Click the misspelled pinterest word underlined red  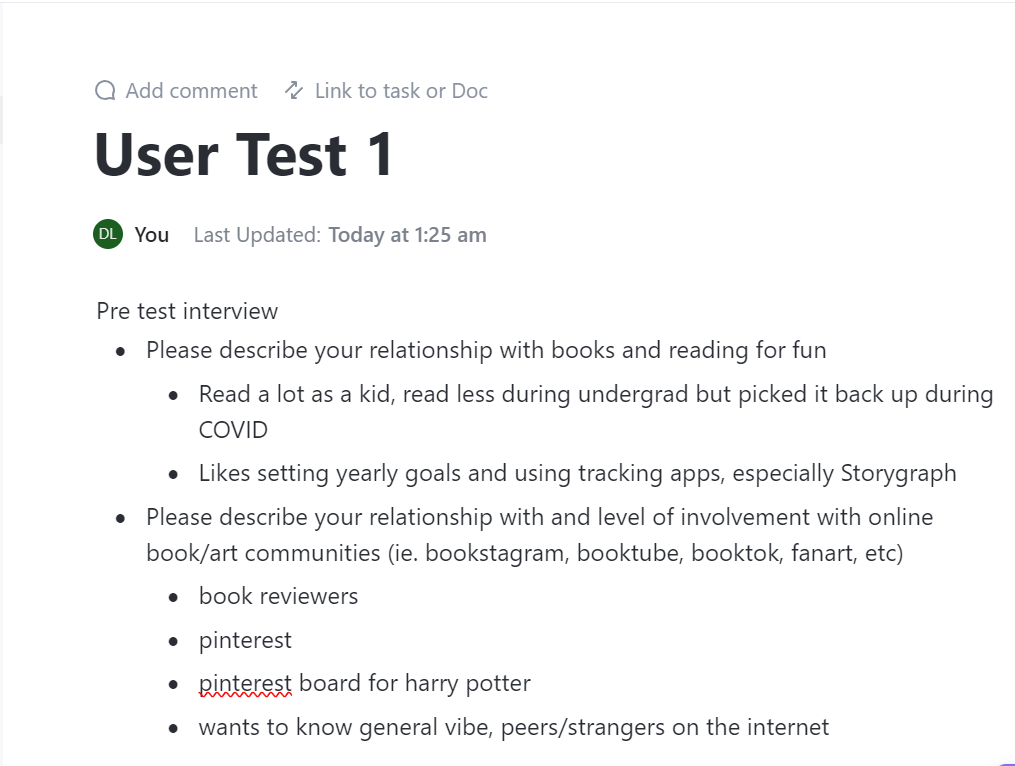coord(245,684)
